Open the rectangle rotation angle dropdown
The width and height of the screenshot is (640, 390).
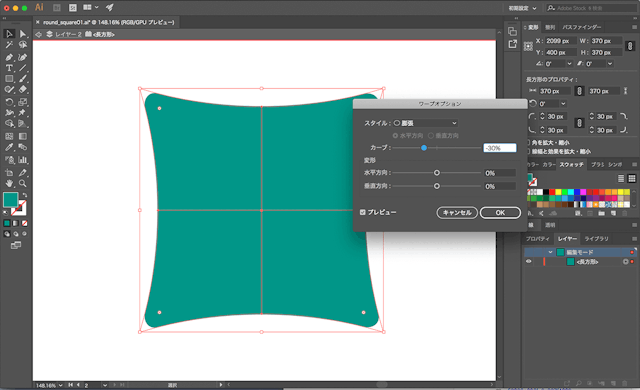coord(563,104)
